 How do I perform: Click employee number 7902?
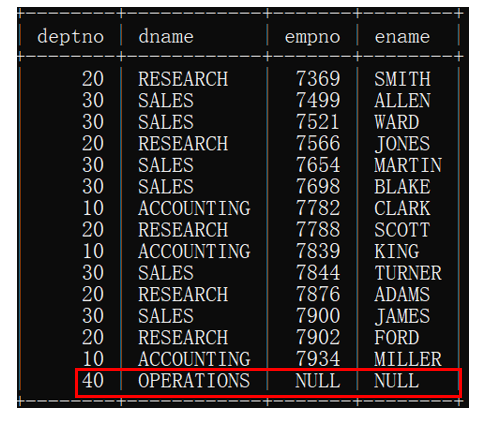point(318,337)
